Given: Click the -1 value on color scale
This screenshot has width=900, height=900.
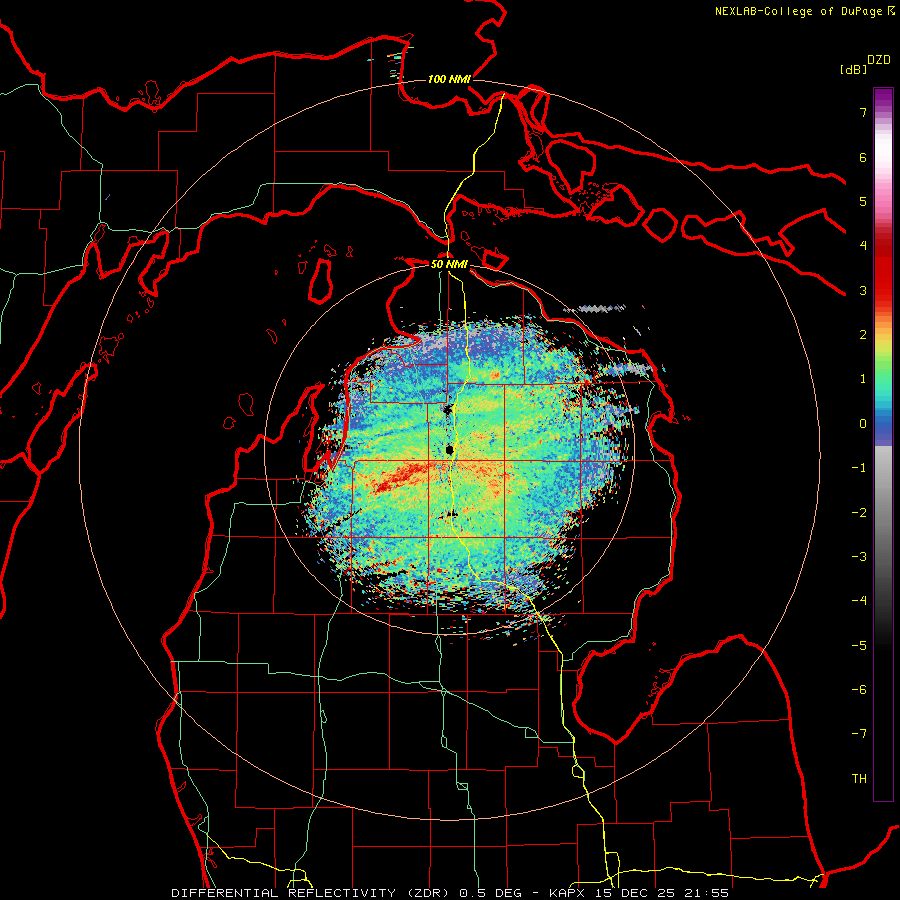Looking at the screenshot, I should (x=859, y=467).
